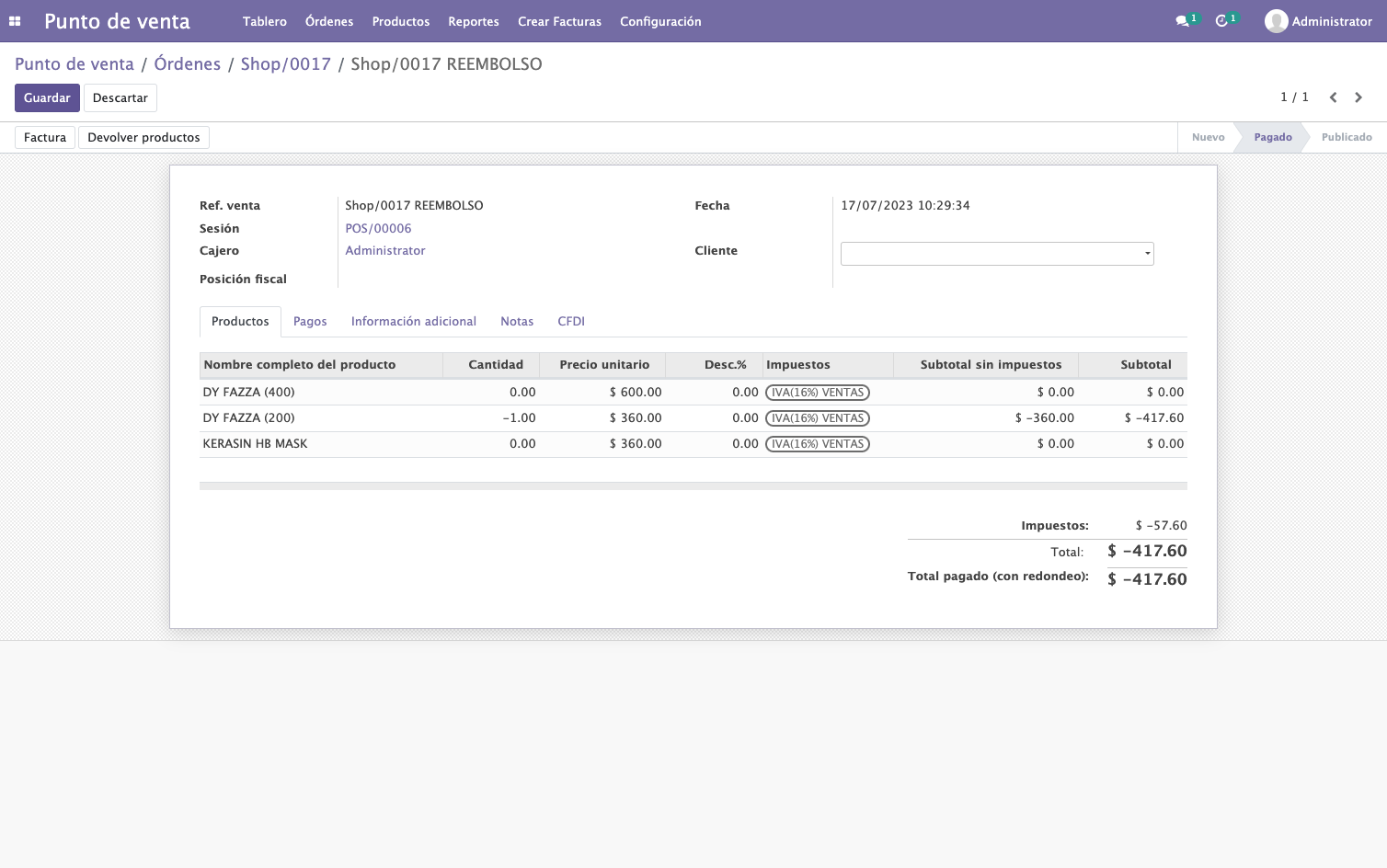Image resolution: width=1387 pixels, height=868 pixels.
Task: Go to next record arrow
Action: click(1358, 97)
